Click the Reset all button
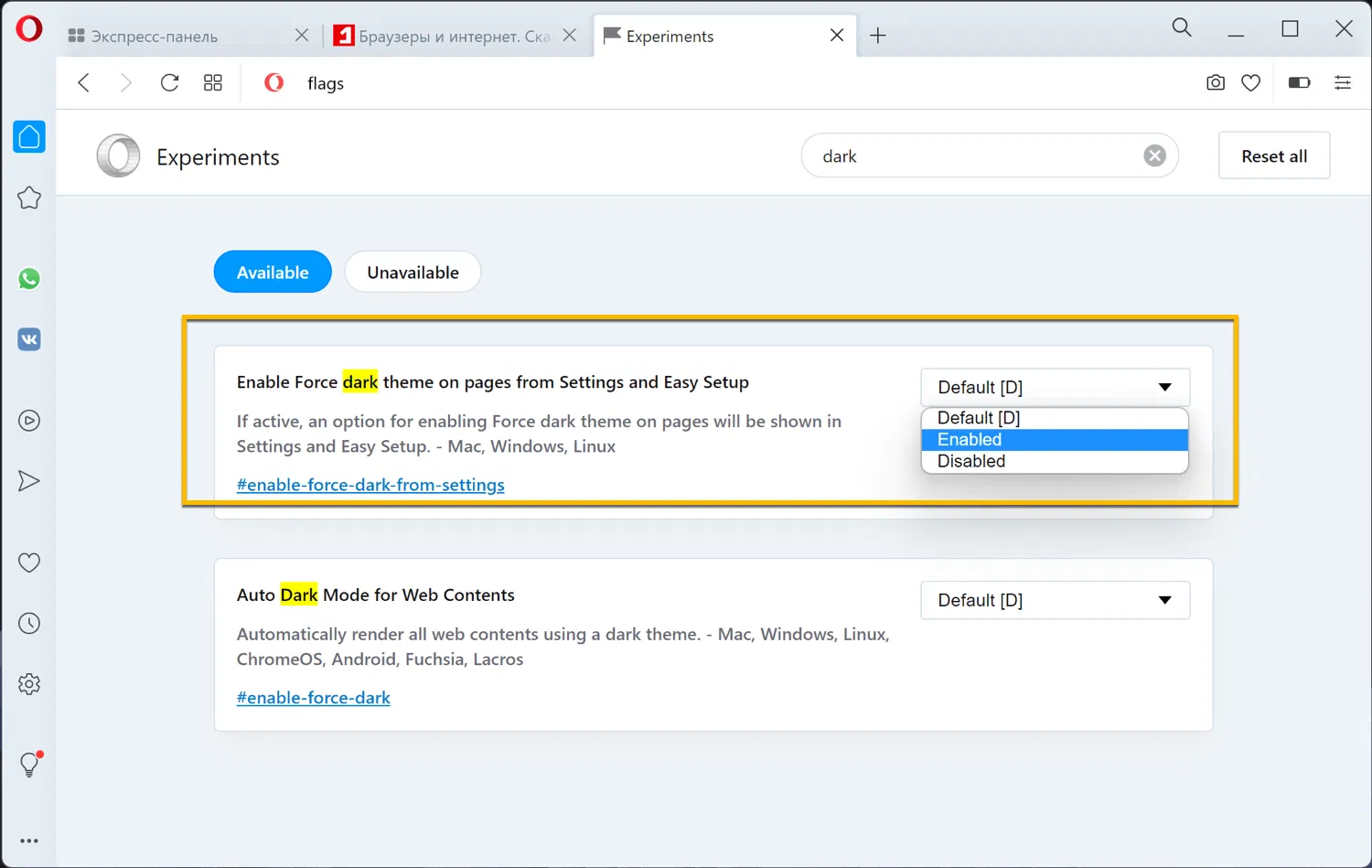1372x868 pixels. click(1274, 156)
